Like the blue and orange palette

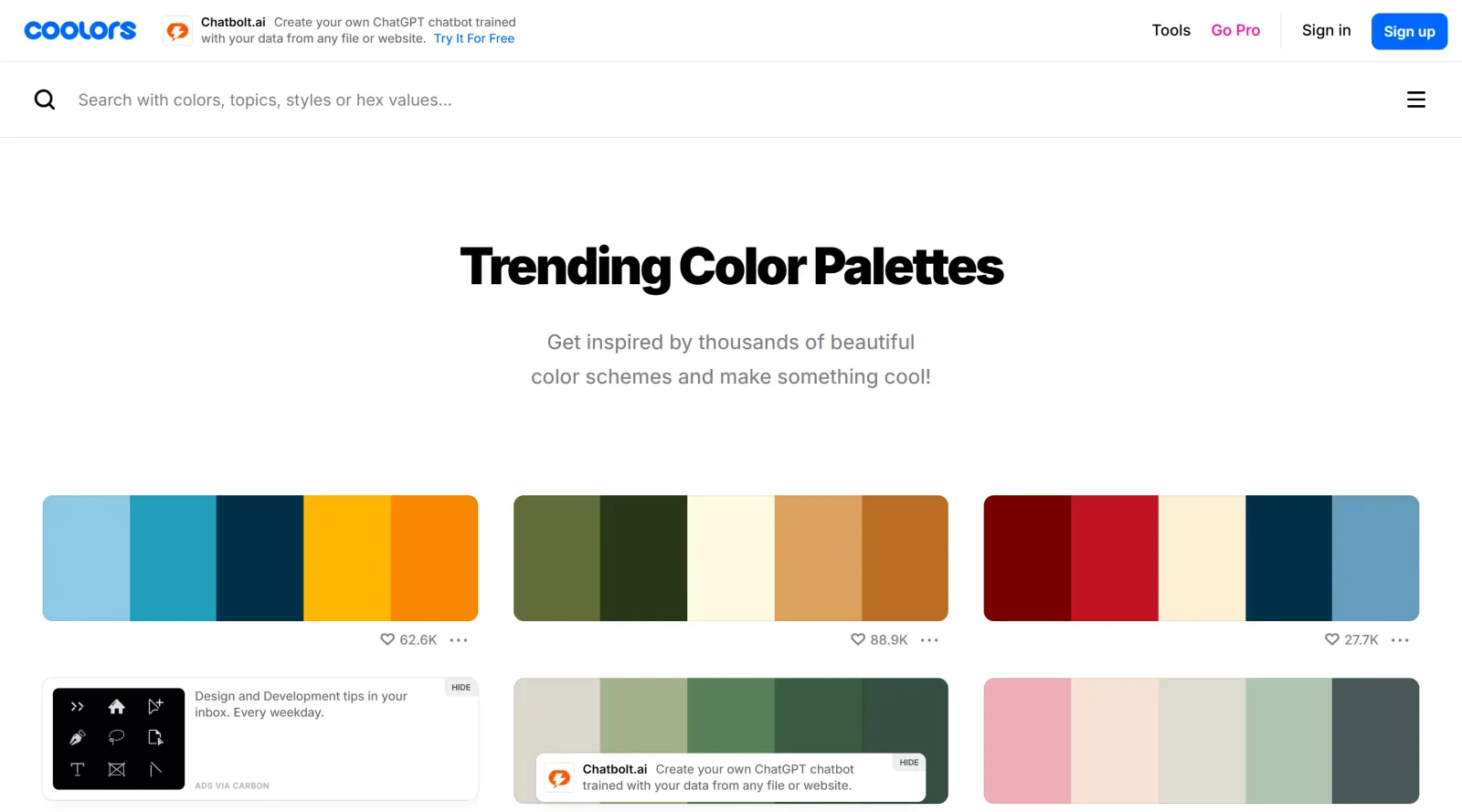(x=387, y=639)
